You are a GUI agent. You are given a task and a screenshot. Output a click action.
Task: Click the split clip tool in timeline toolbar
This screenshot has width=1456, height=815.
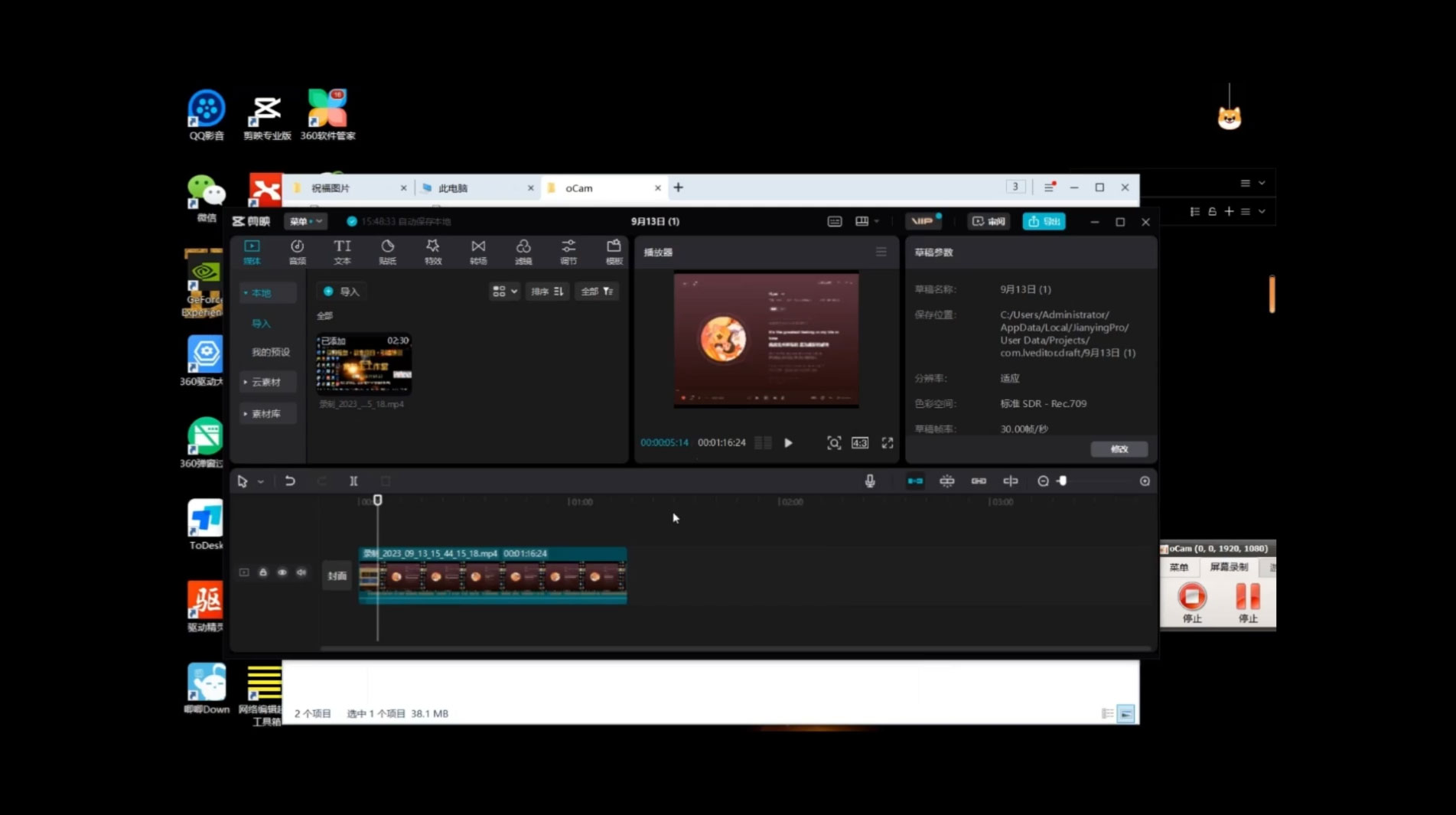[x=353, y=481]
